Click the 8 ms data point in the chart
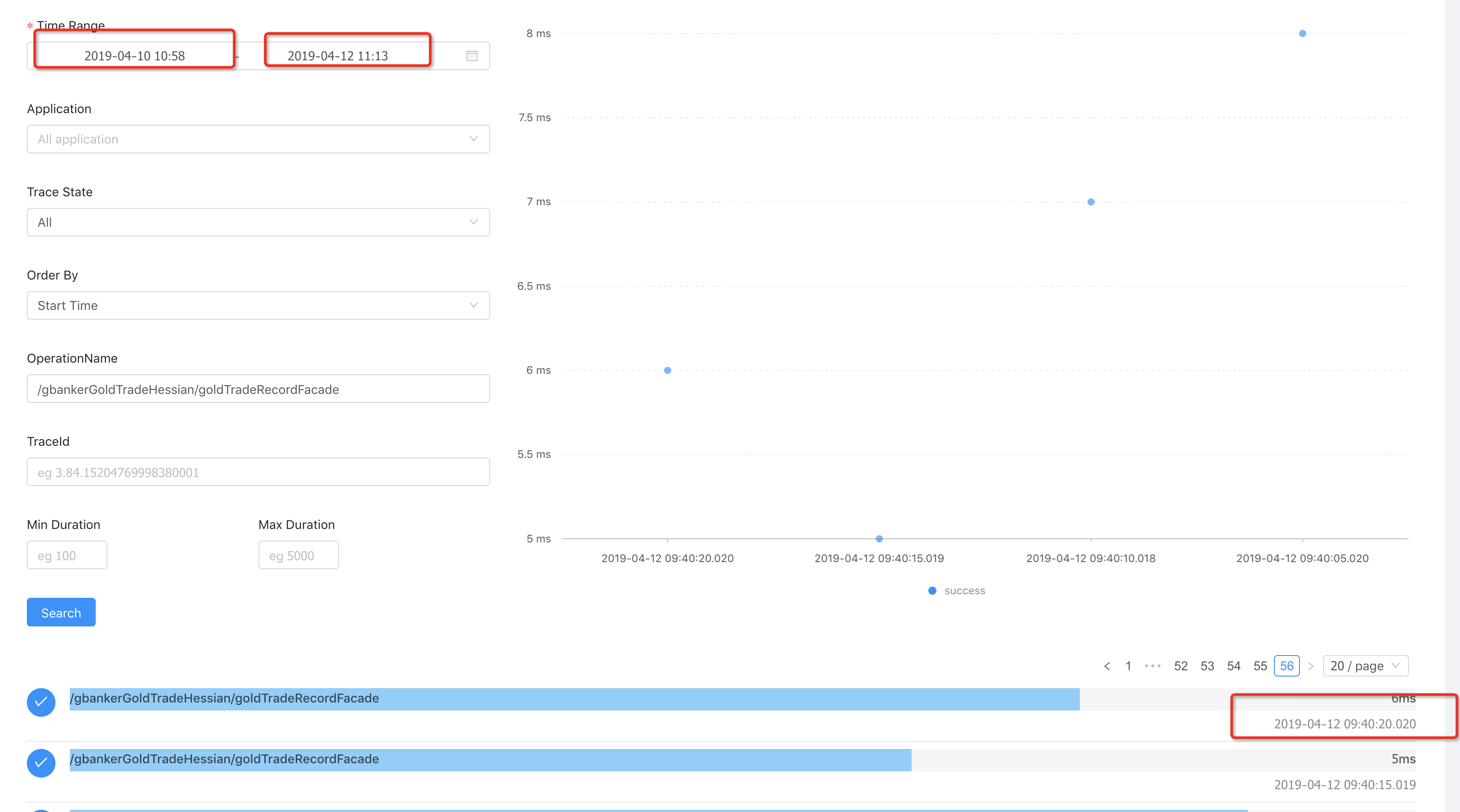Image resolution: width=1460 pixels, height=812 pixels. click(x=1302, y=34)
